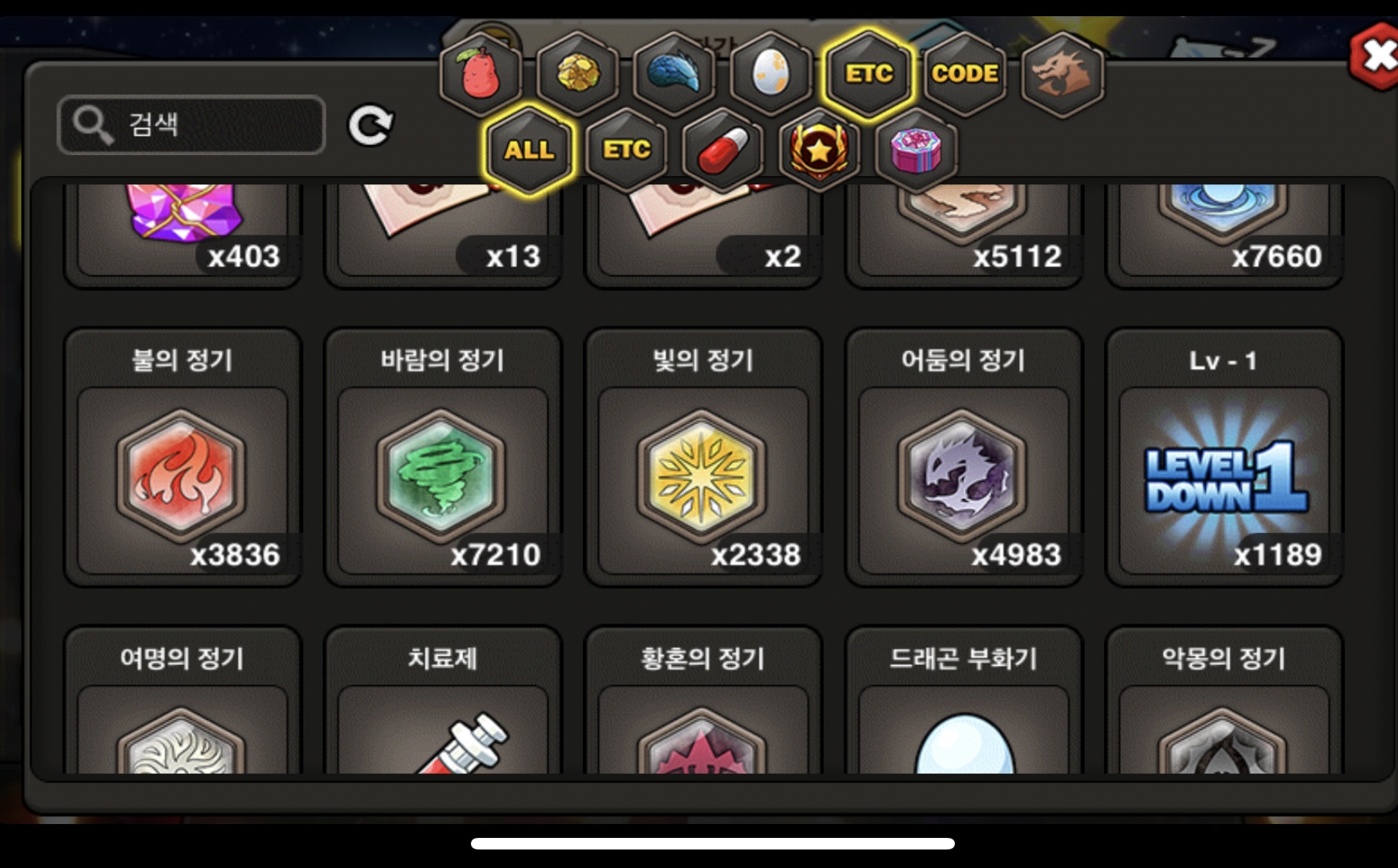The width and height of the screenshot is (1398, 868).
Task: Click the 검색 search input field
Action: pyautogui.click(x=191, y=125)
